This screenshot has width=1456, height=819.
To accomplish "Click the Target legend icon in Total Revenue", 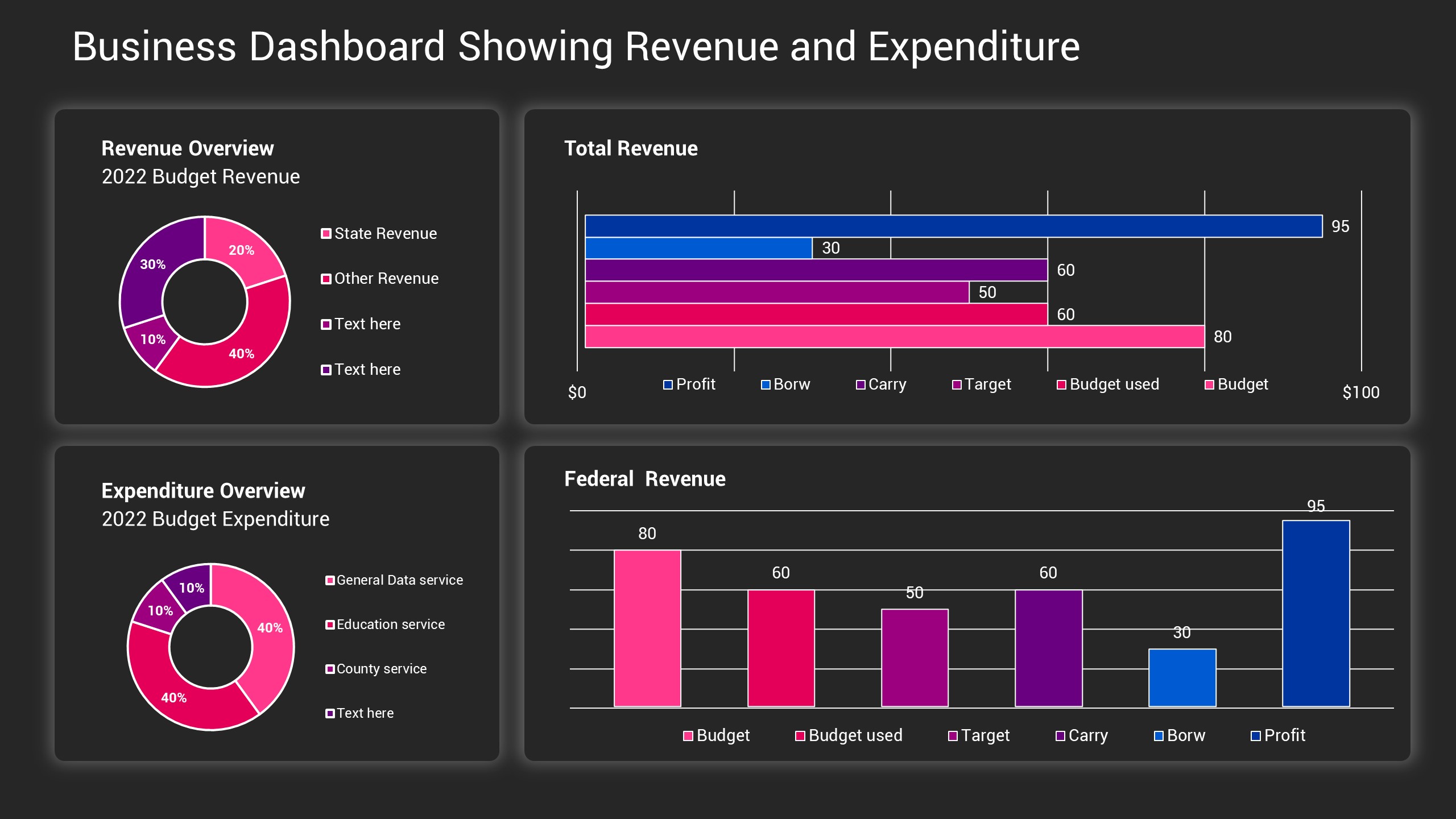I will click(958, 384).
